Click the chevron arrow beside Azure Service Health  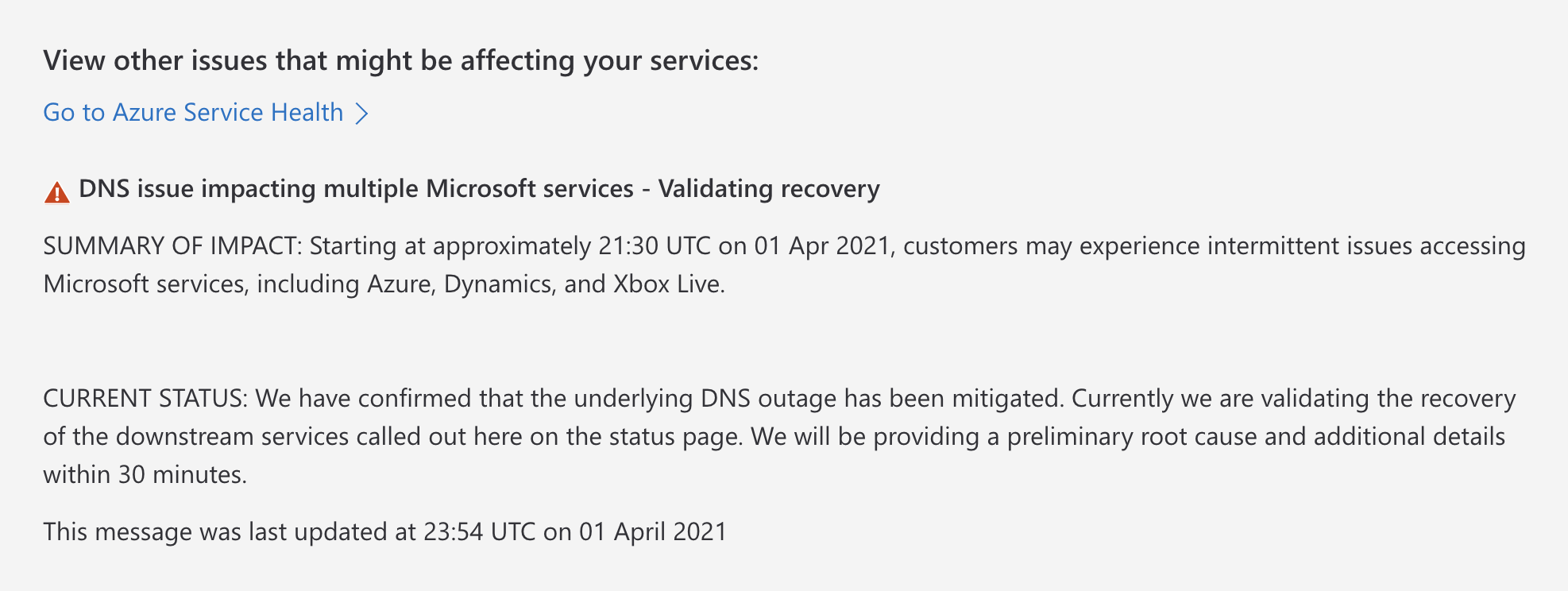click(x=361, y=114)
